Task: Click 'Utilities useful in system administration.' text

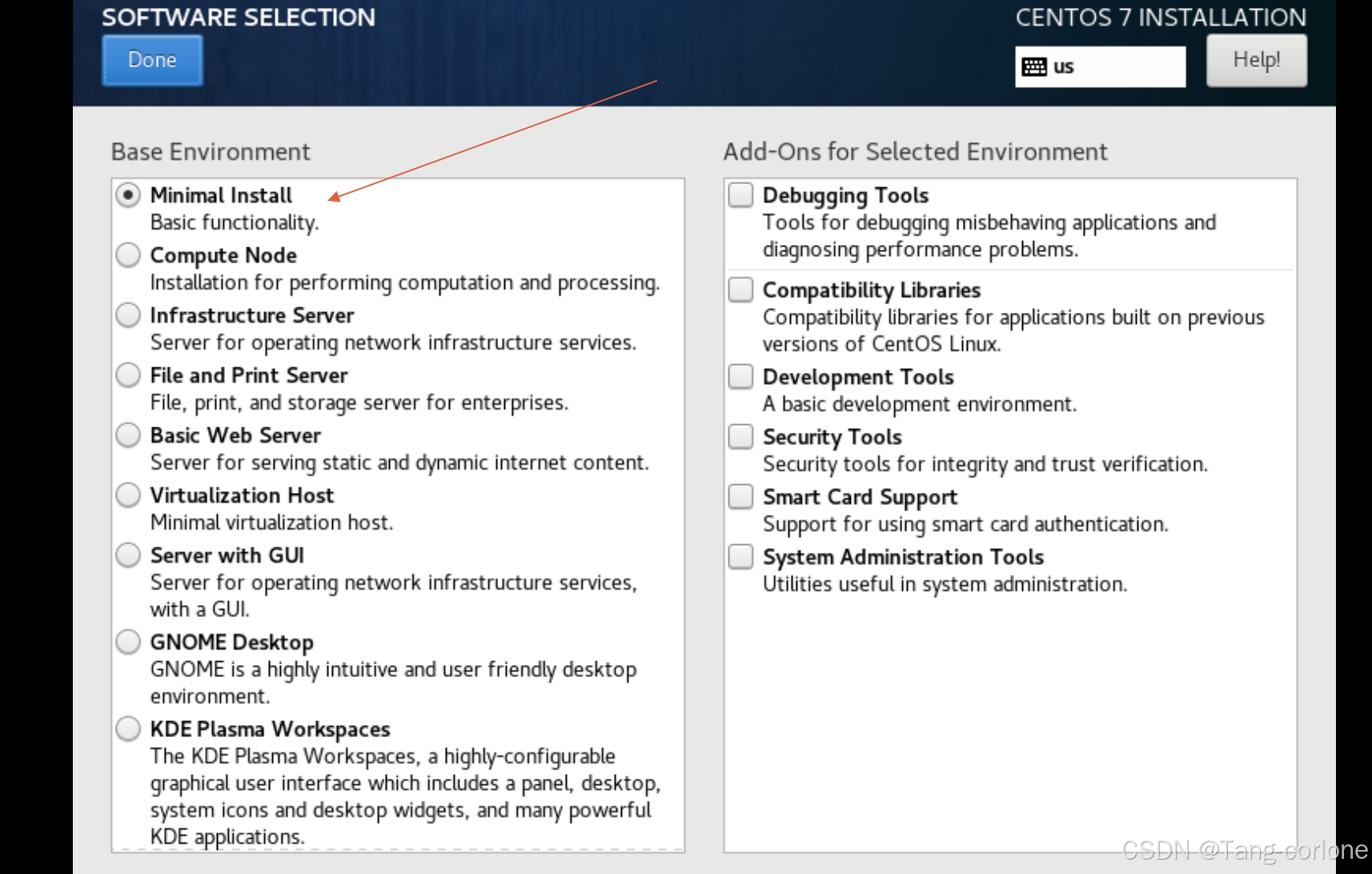Action: coord(945,584)
